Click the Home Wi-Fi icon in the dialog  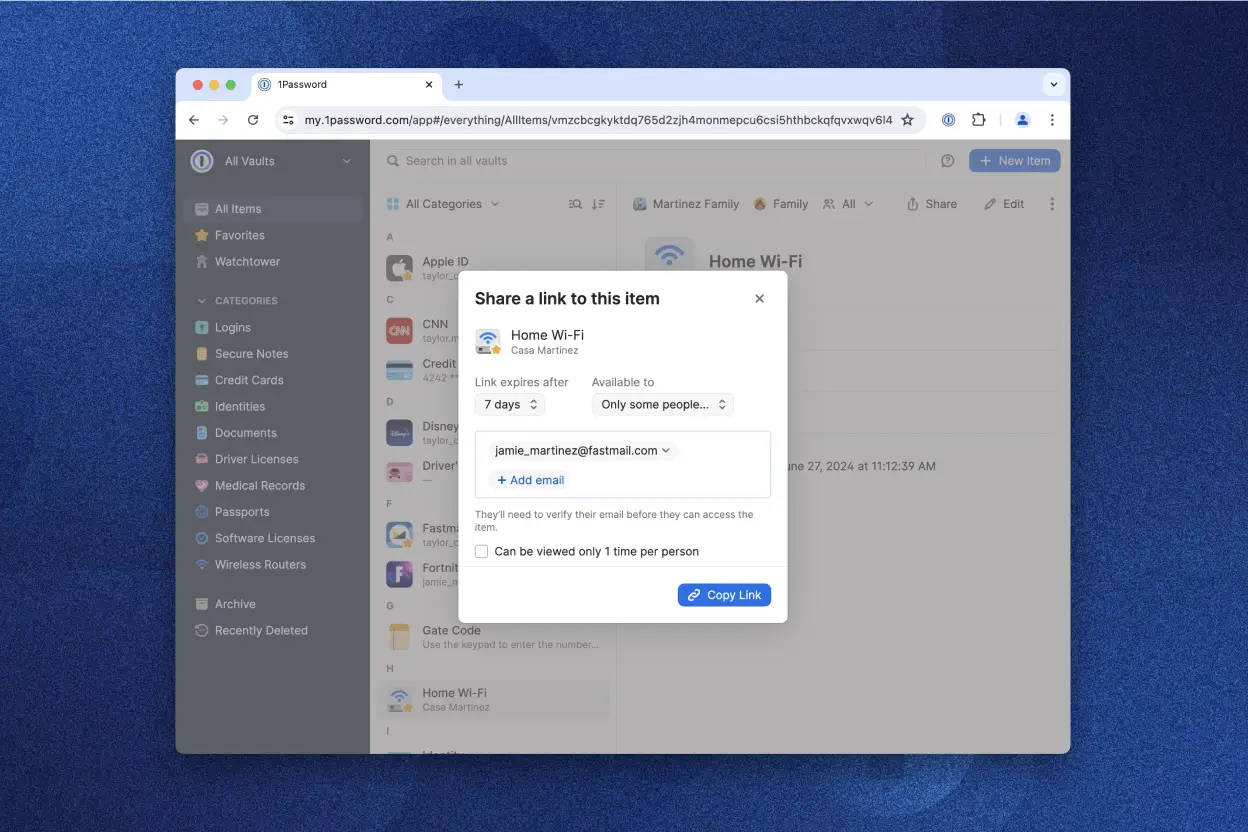click(x=488, y=342)
